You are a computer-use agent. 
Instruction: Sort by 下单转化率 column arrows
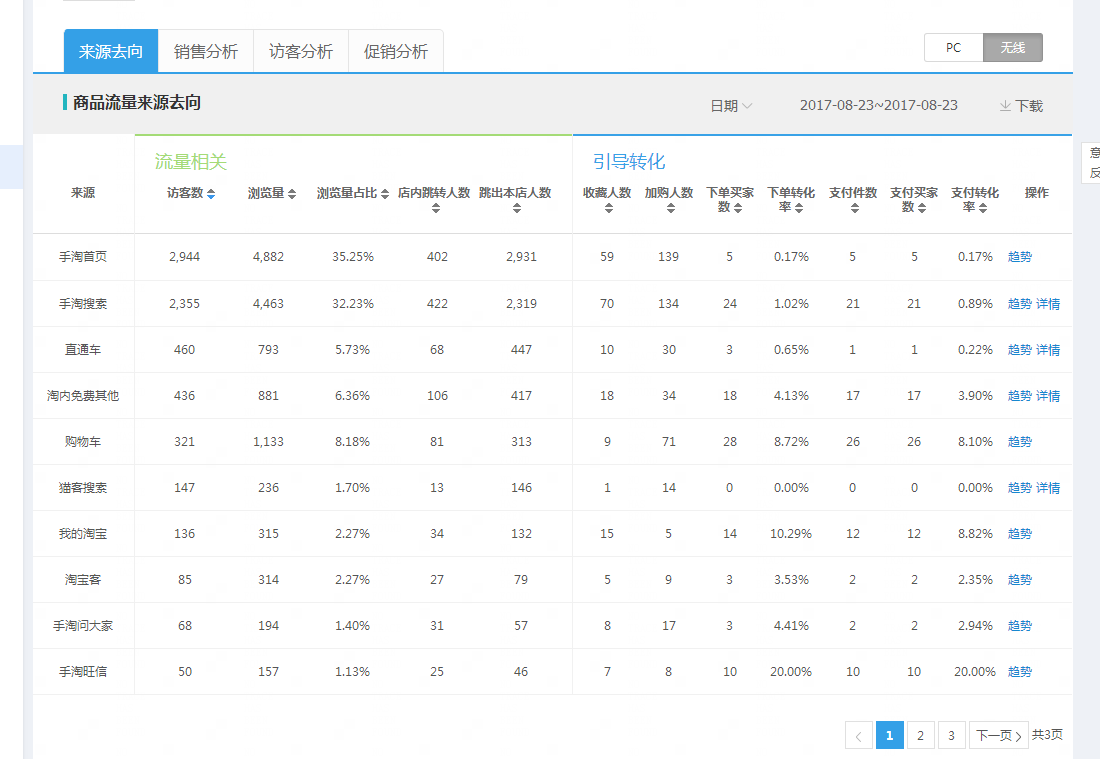click(x=798, y=208)
